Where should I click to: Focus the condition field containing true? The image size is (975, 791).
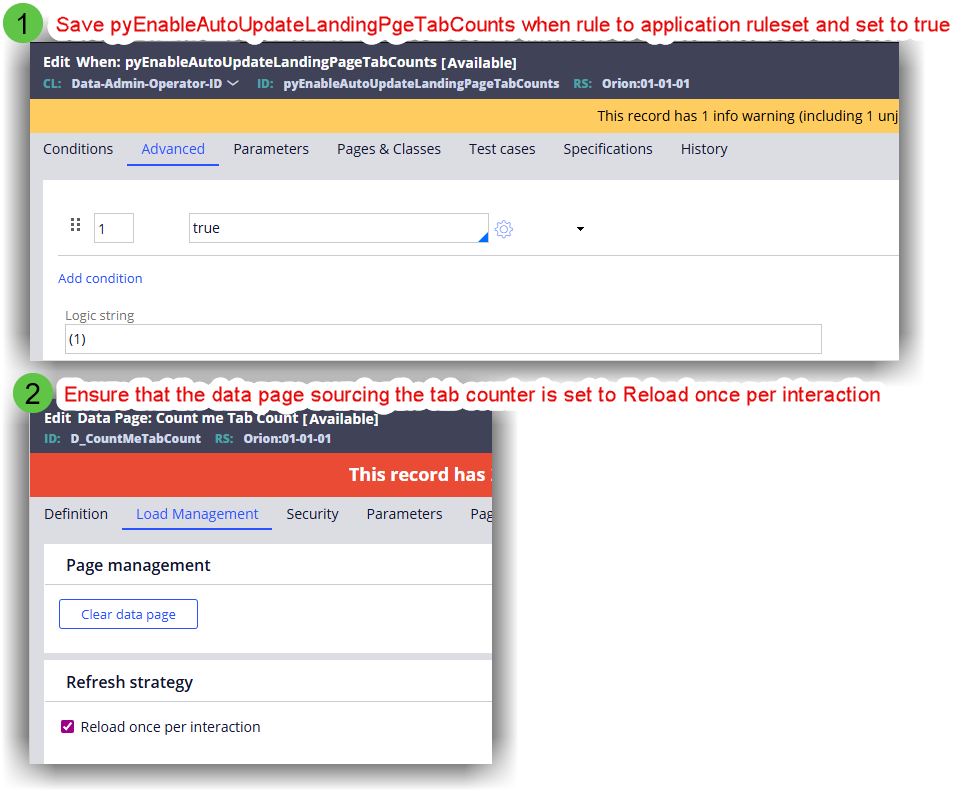point(338,228)
